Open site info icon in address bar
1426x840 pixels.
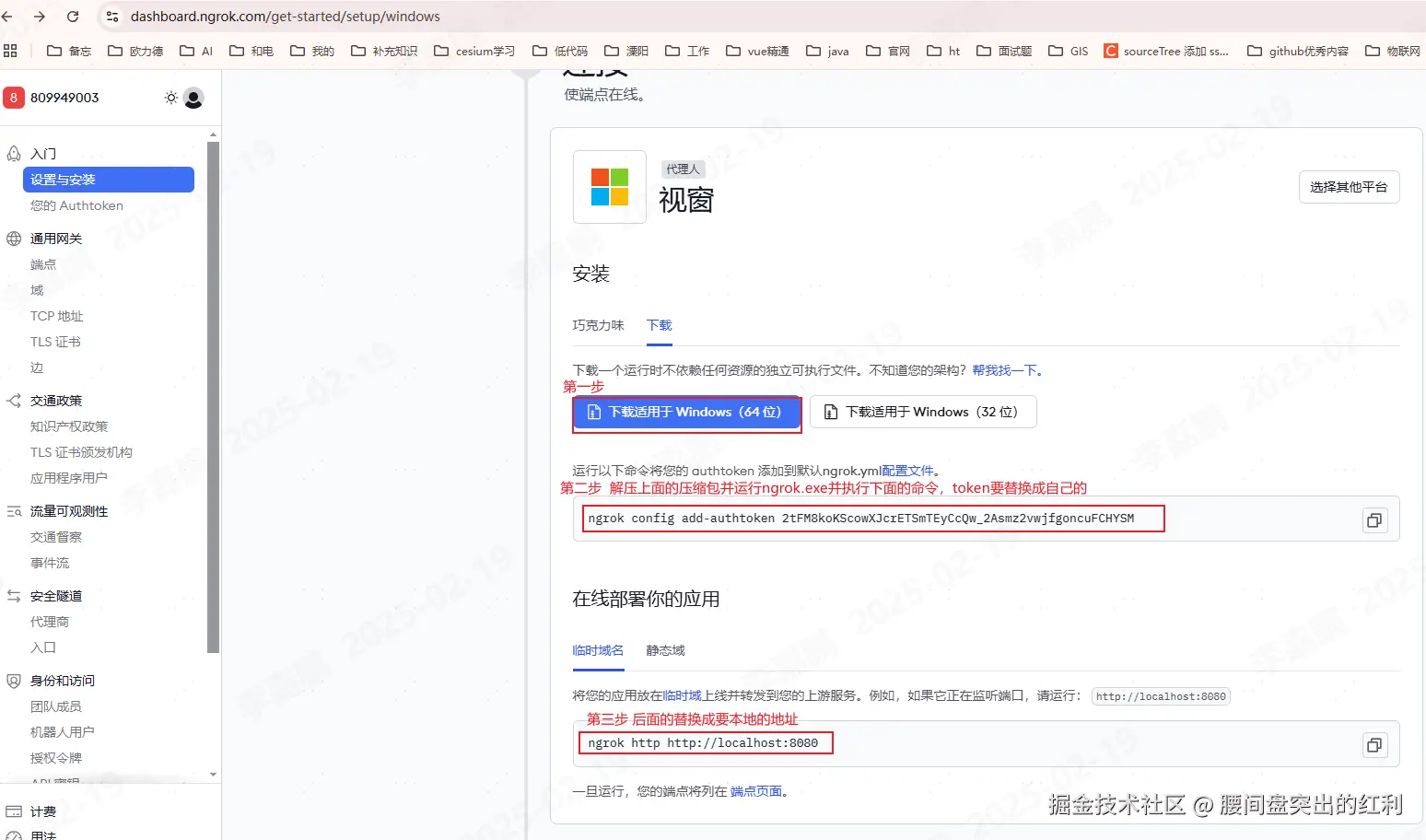[112, 17]
